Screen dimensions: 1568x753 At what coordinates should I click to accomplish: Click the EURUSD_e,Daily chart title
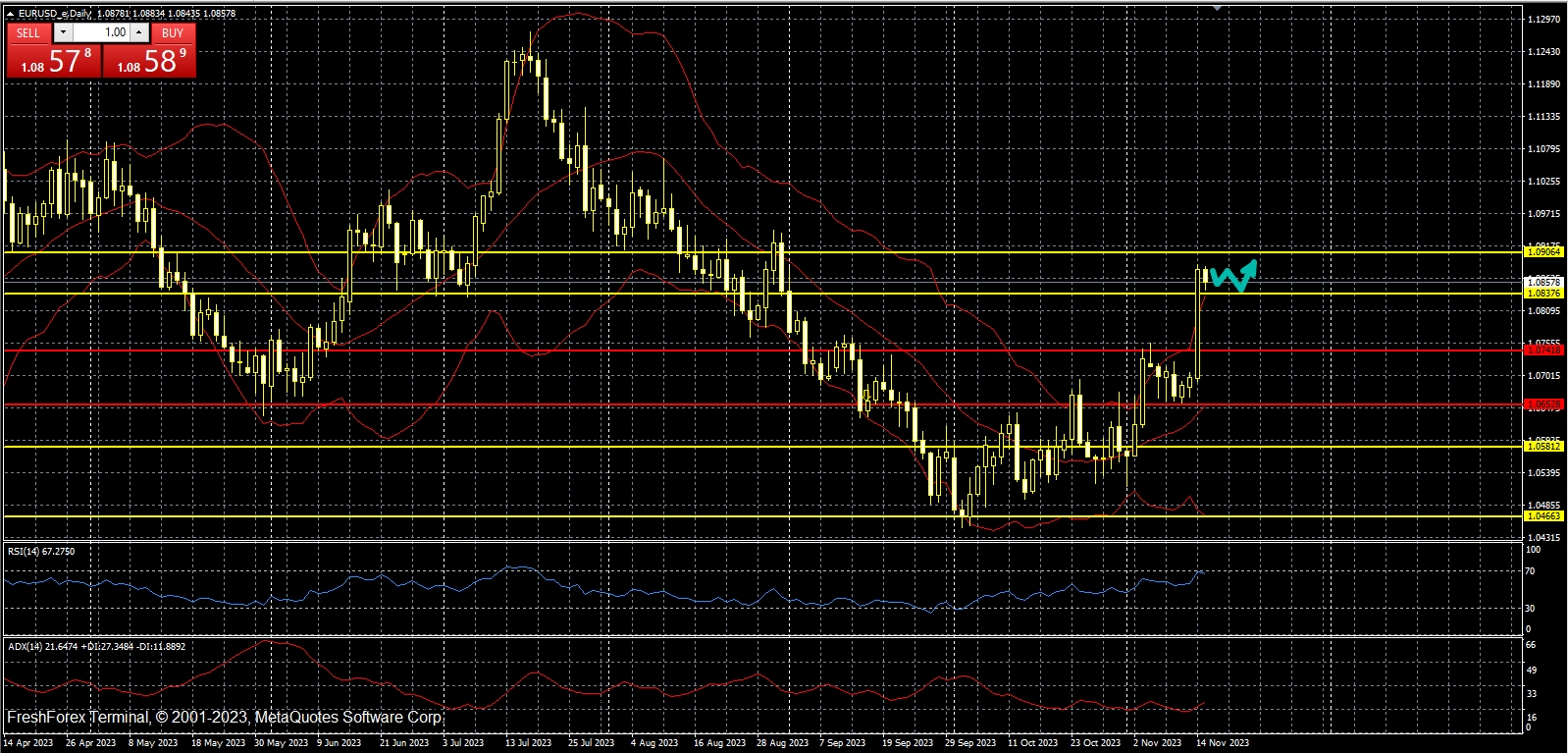click(54, 14)
